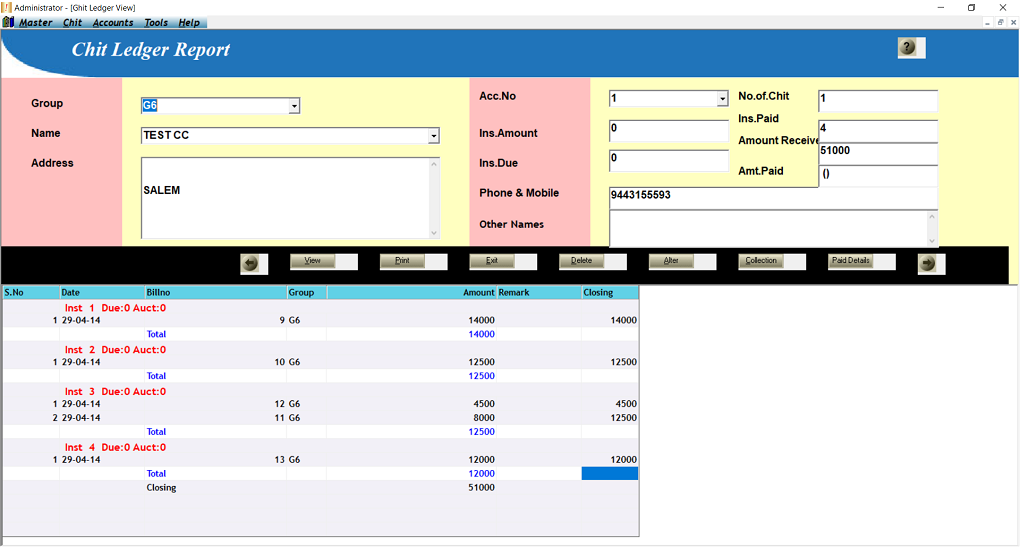Restore the inner Chit Ledger View window
Screen dimensions: 1020x547
[x=1000, y=22]
